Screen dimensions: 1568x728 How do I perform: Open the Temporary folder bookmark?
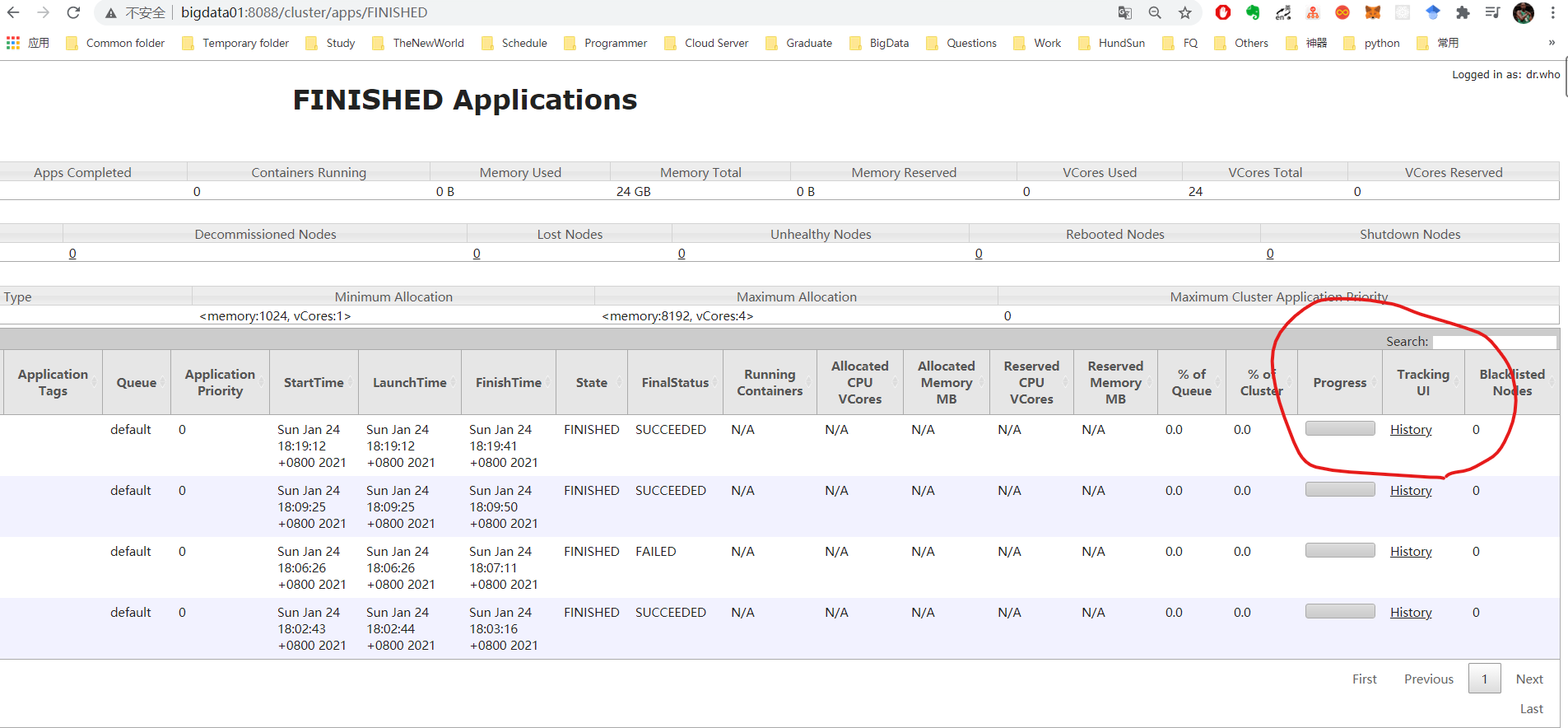(235, 43)
